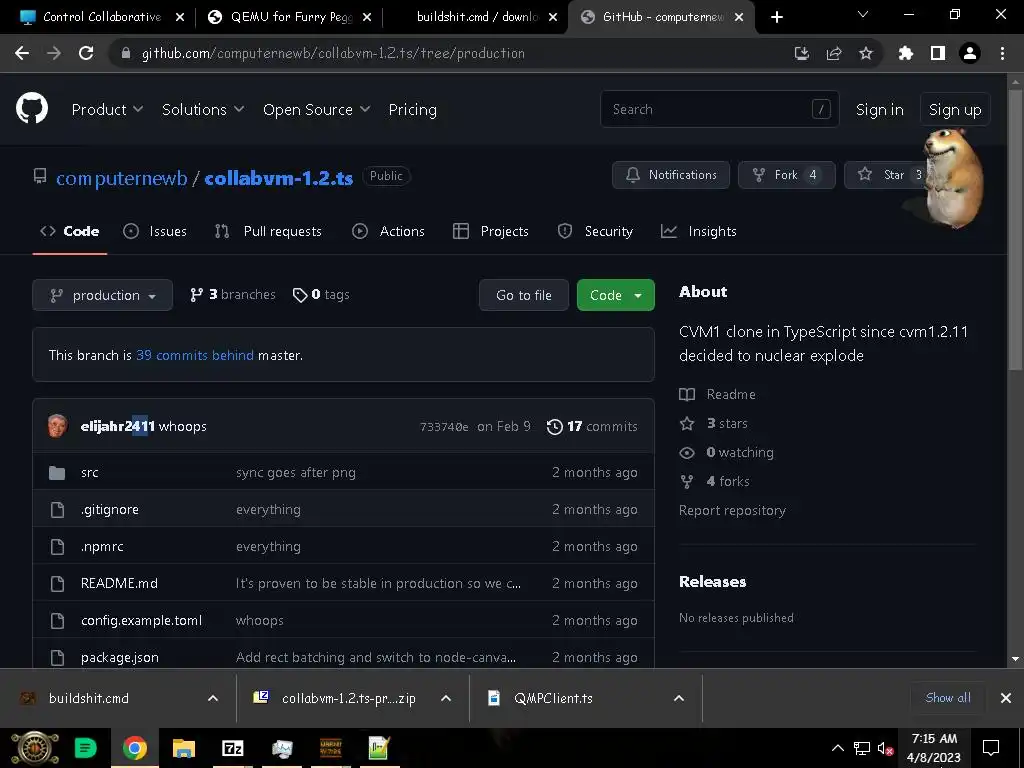Open the notifications center icon
This screenshot has width=1024, height=768.
coord(991,748)
